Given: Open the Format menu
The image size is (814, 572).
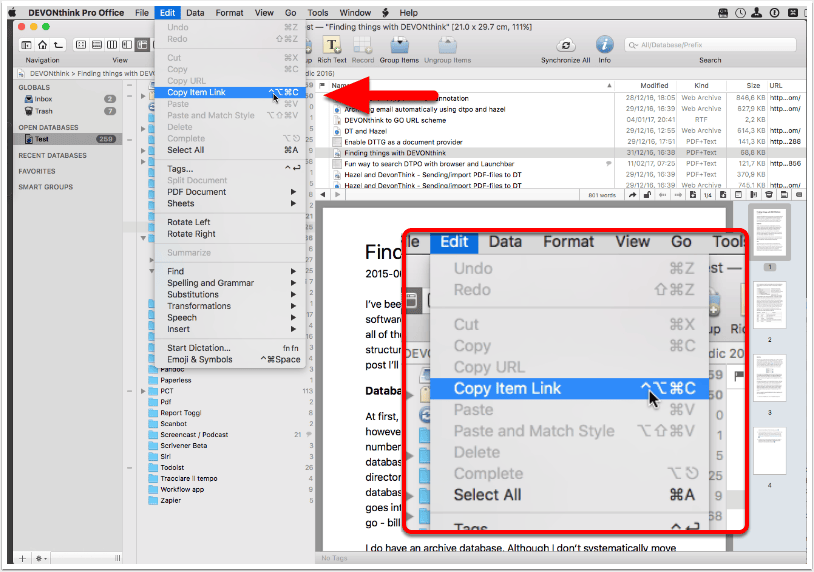Looking at the screenshot, I should pos(229,12).
